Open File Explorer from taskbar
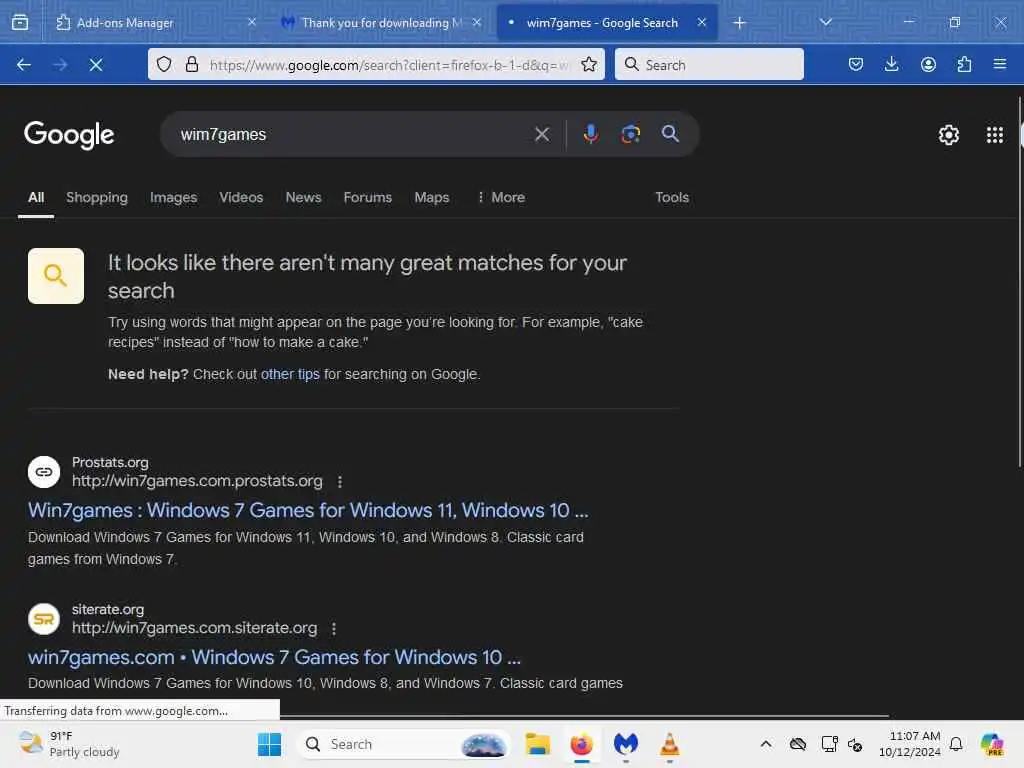1024x768 pixels. pos(537,744)
